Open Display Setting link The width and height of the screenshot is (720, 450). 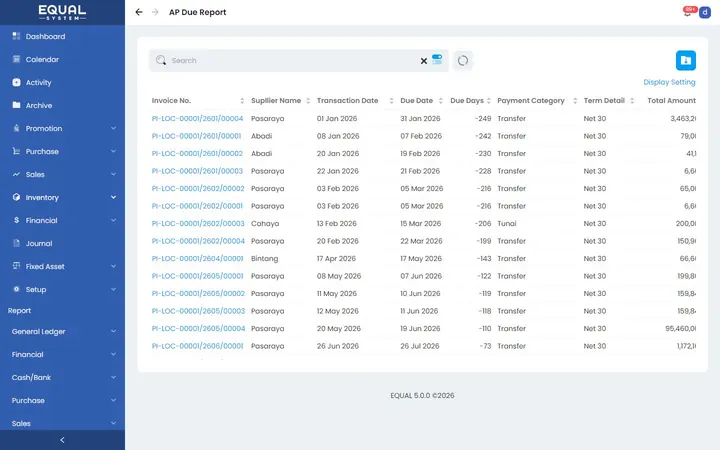669,82
